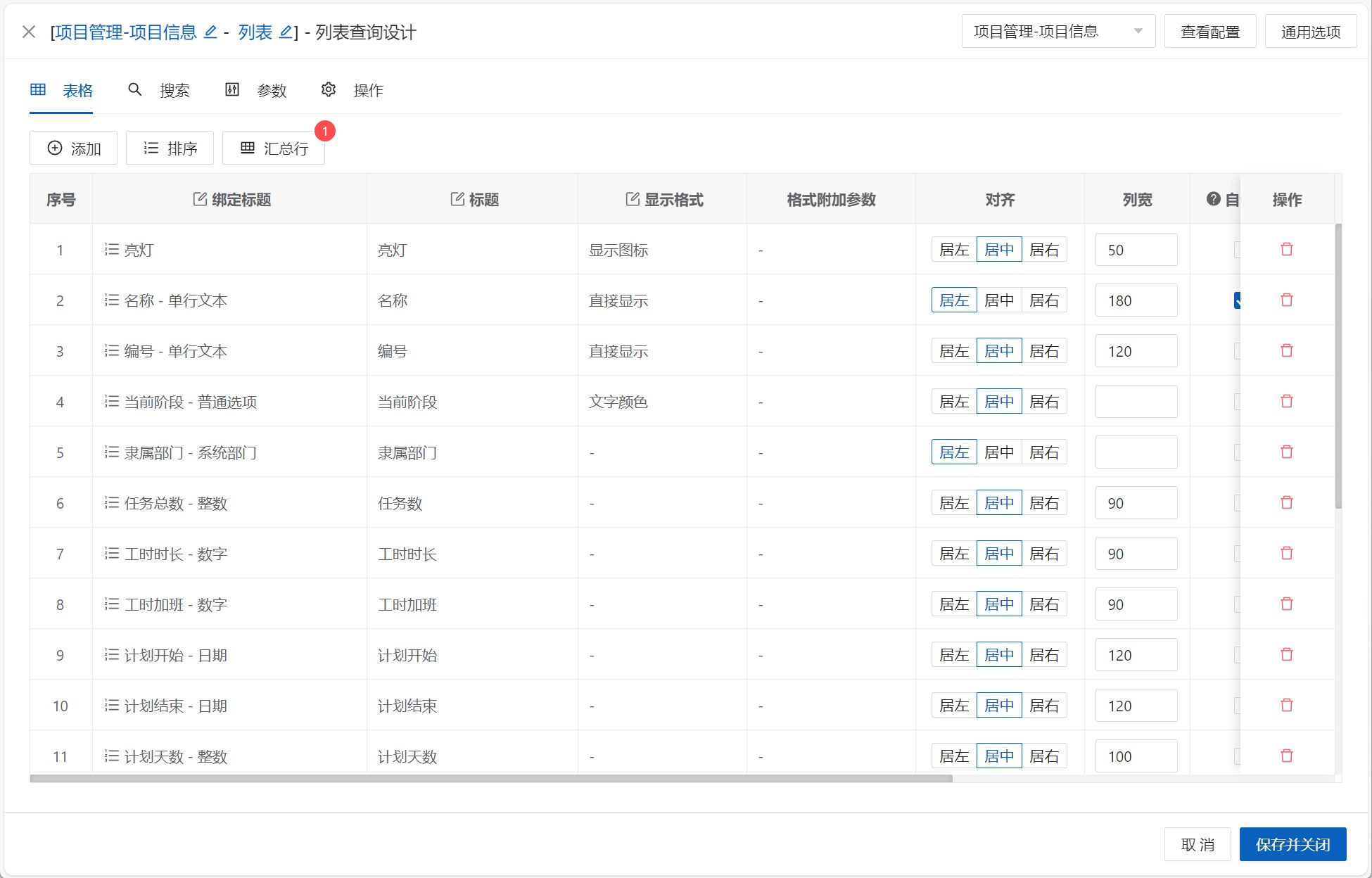Delete the 计划结束 row via trash icon
Image resolution: width=1372 pixels, height=878 pixels.
coord(1287,706)
